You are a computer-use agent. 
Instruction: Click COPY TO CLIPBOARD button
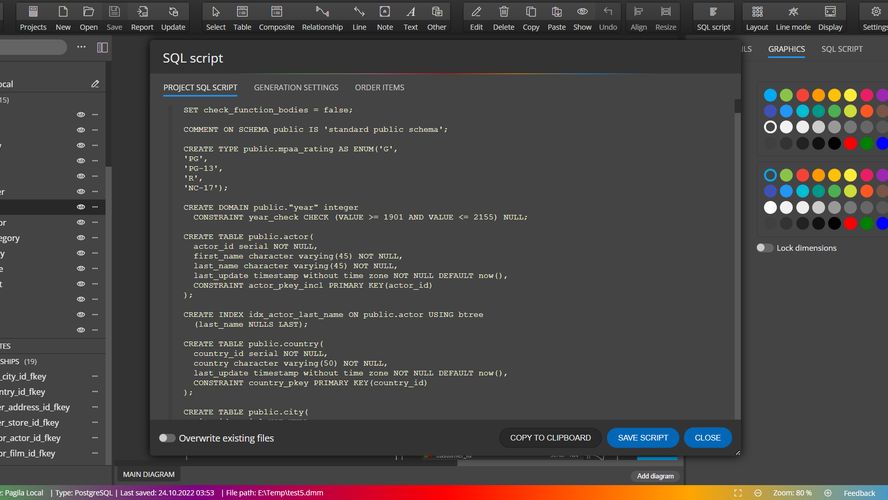click(550, 438)
